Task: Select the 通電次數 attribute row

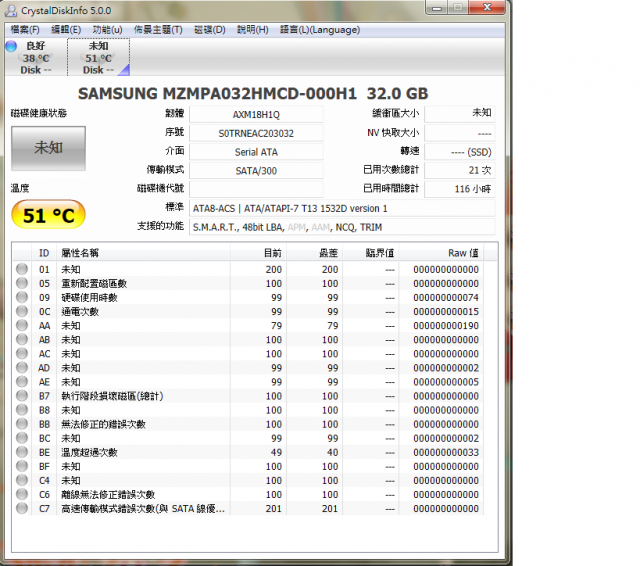Action: (248, 312)
